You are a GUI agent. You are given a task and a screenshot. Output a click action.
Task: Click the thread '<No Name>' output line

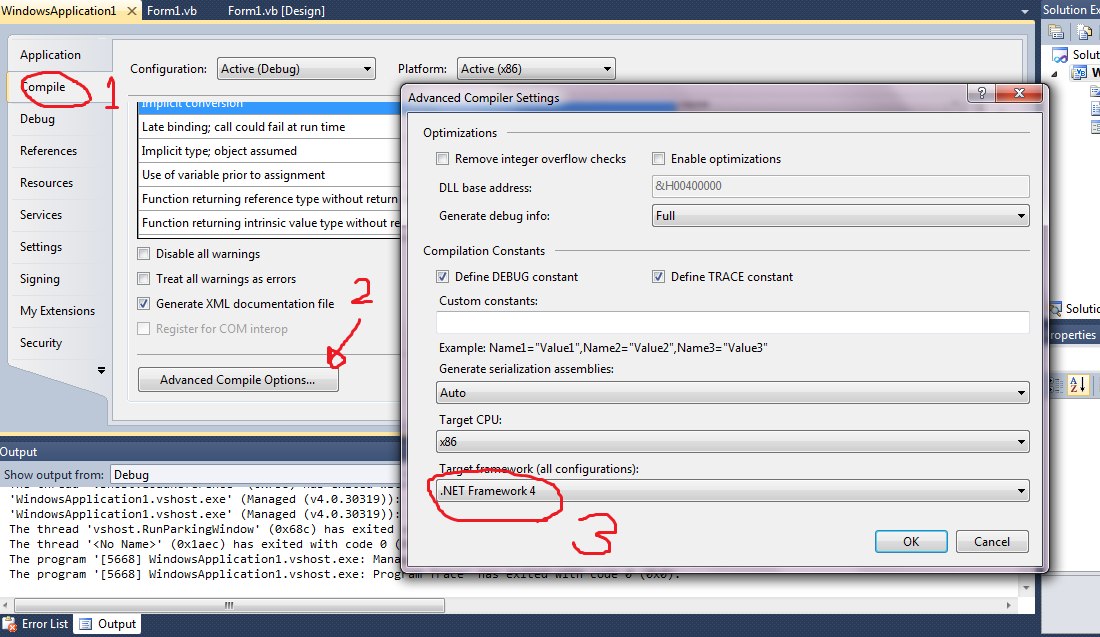(204, 544)
